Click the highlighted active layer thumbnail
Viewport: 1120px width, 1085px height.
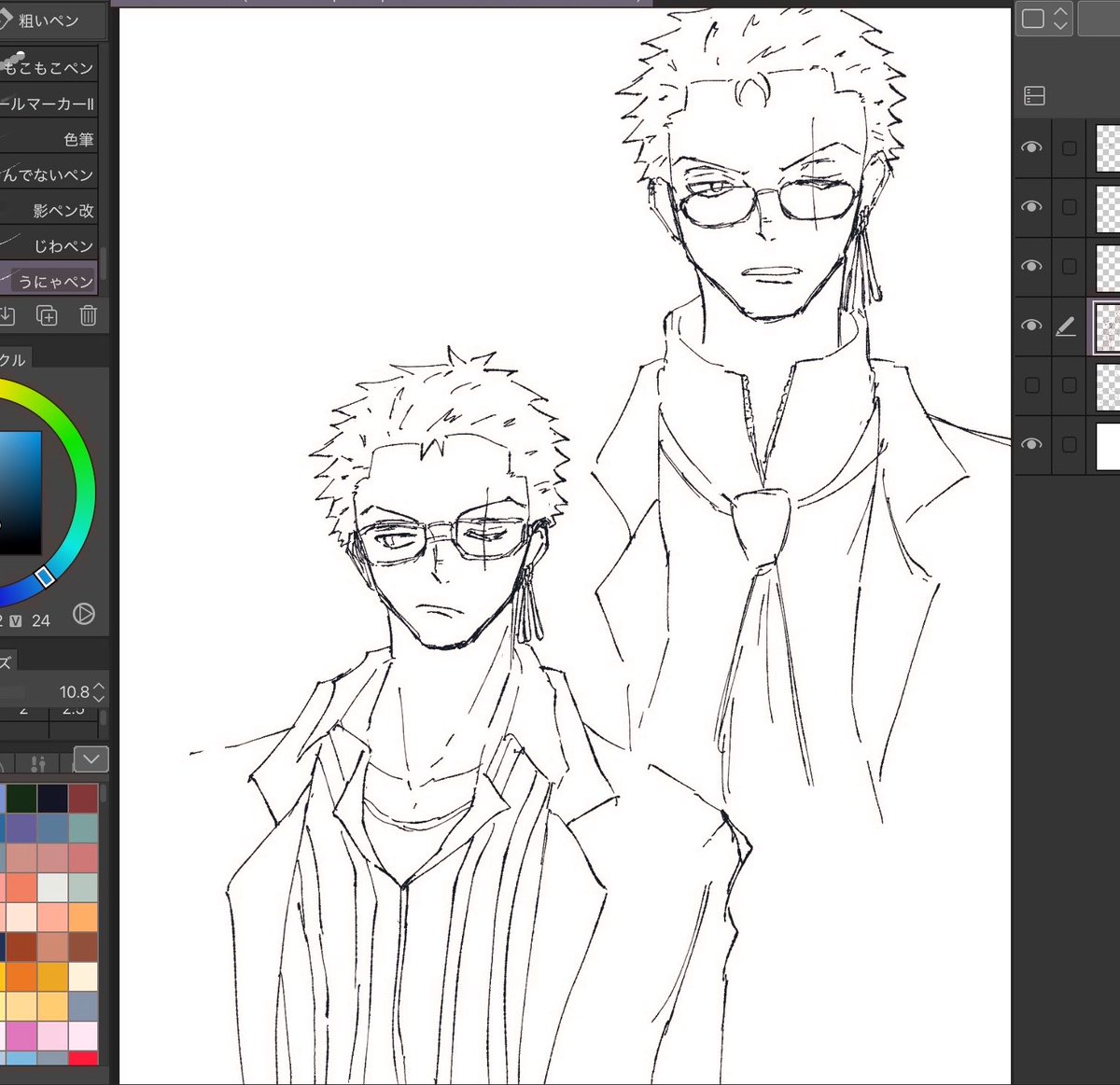(x=1107, y=327)
